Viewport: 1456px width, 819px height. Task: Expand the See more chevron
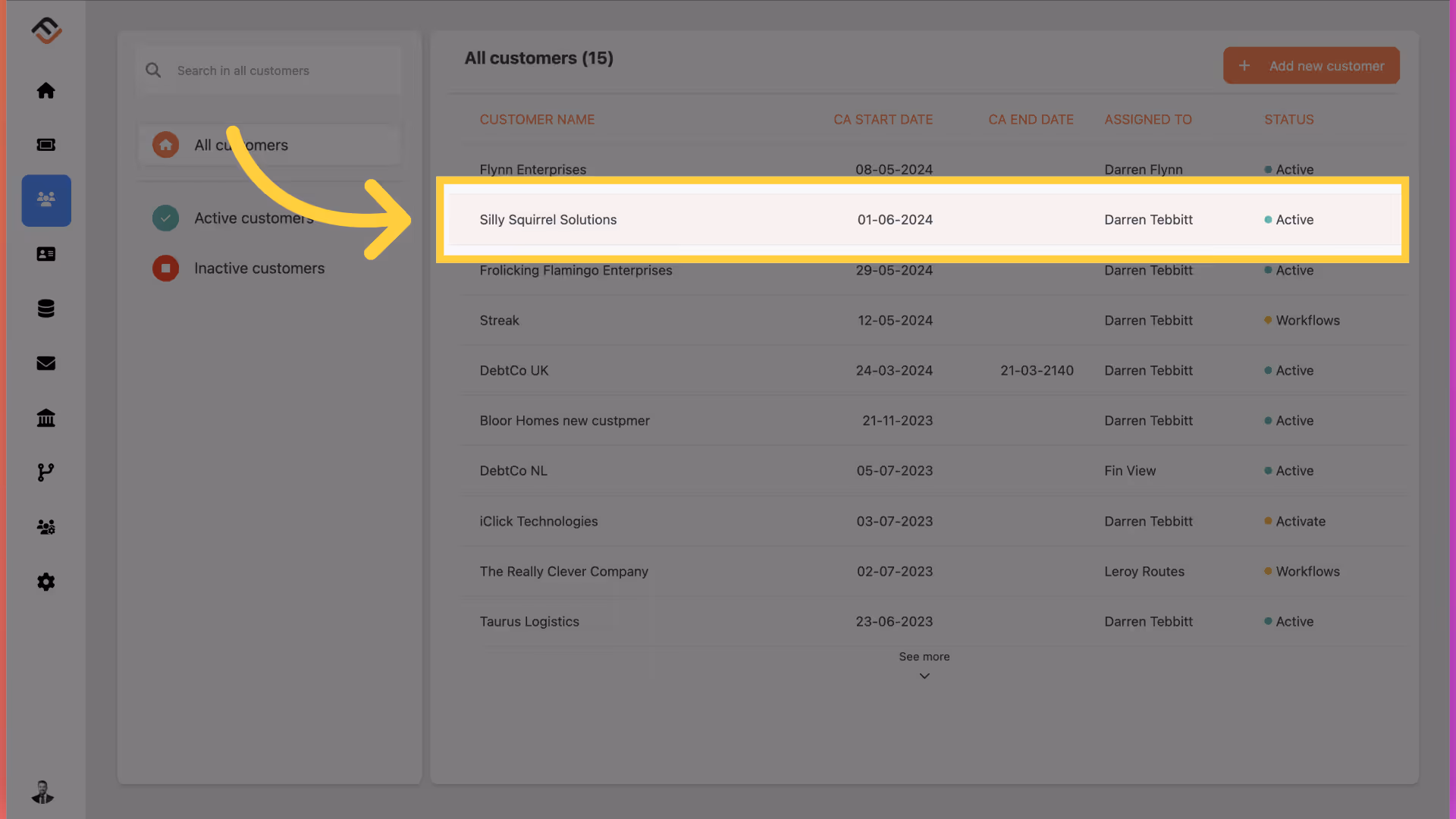click(x=924, y=675)
